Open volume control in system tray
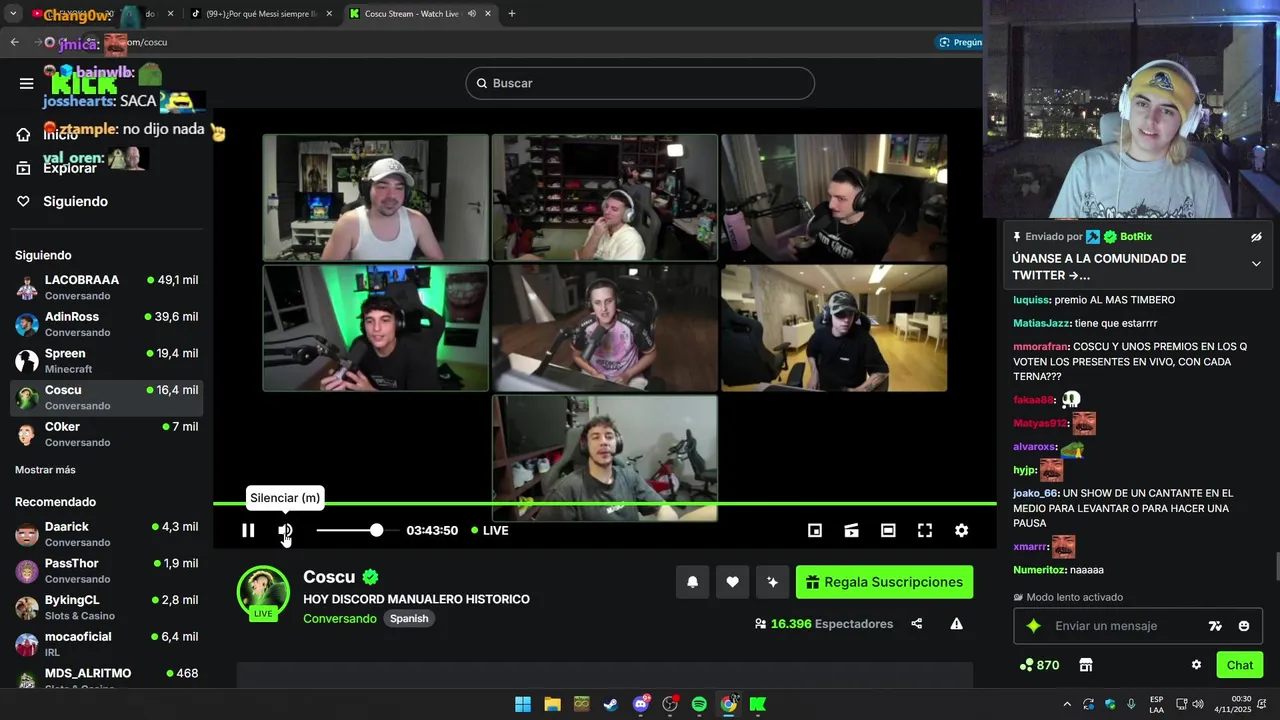1280x720 pixels. (x=1198, y=704)
